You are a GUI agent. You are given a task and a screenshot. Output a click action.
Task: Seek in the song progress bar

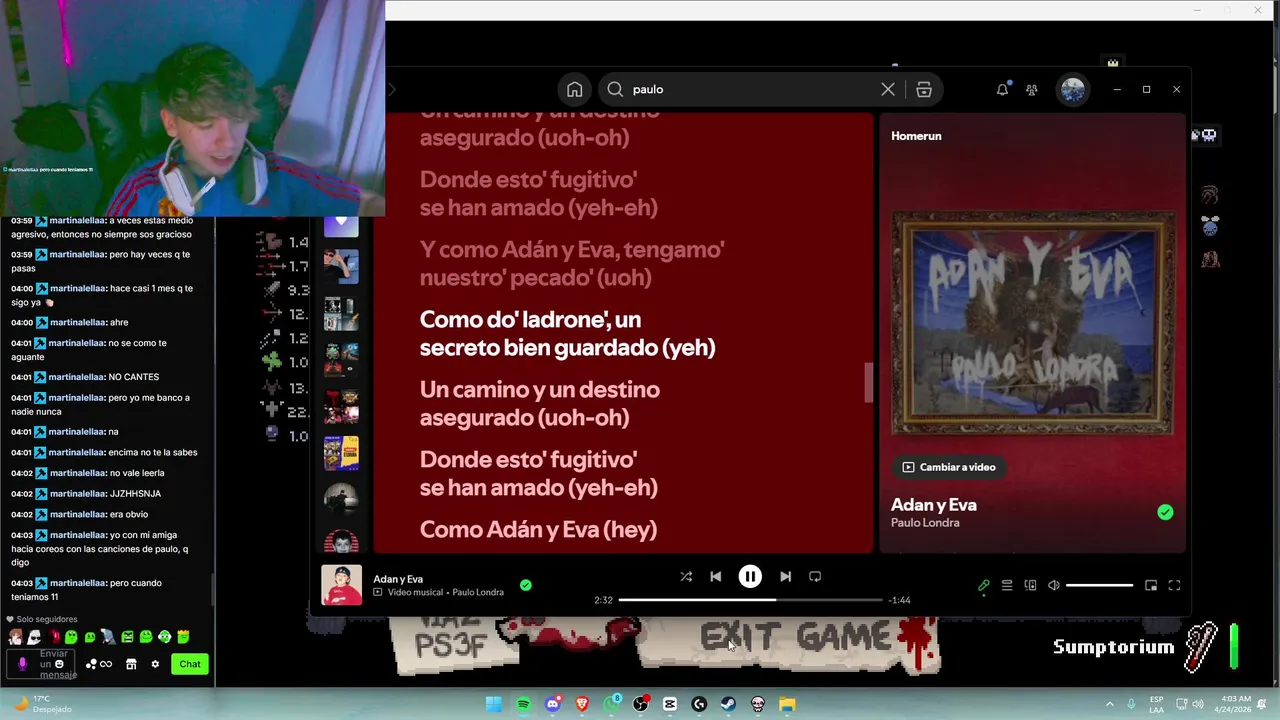[750, 600]
